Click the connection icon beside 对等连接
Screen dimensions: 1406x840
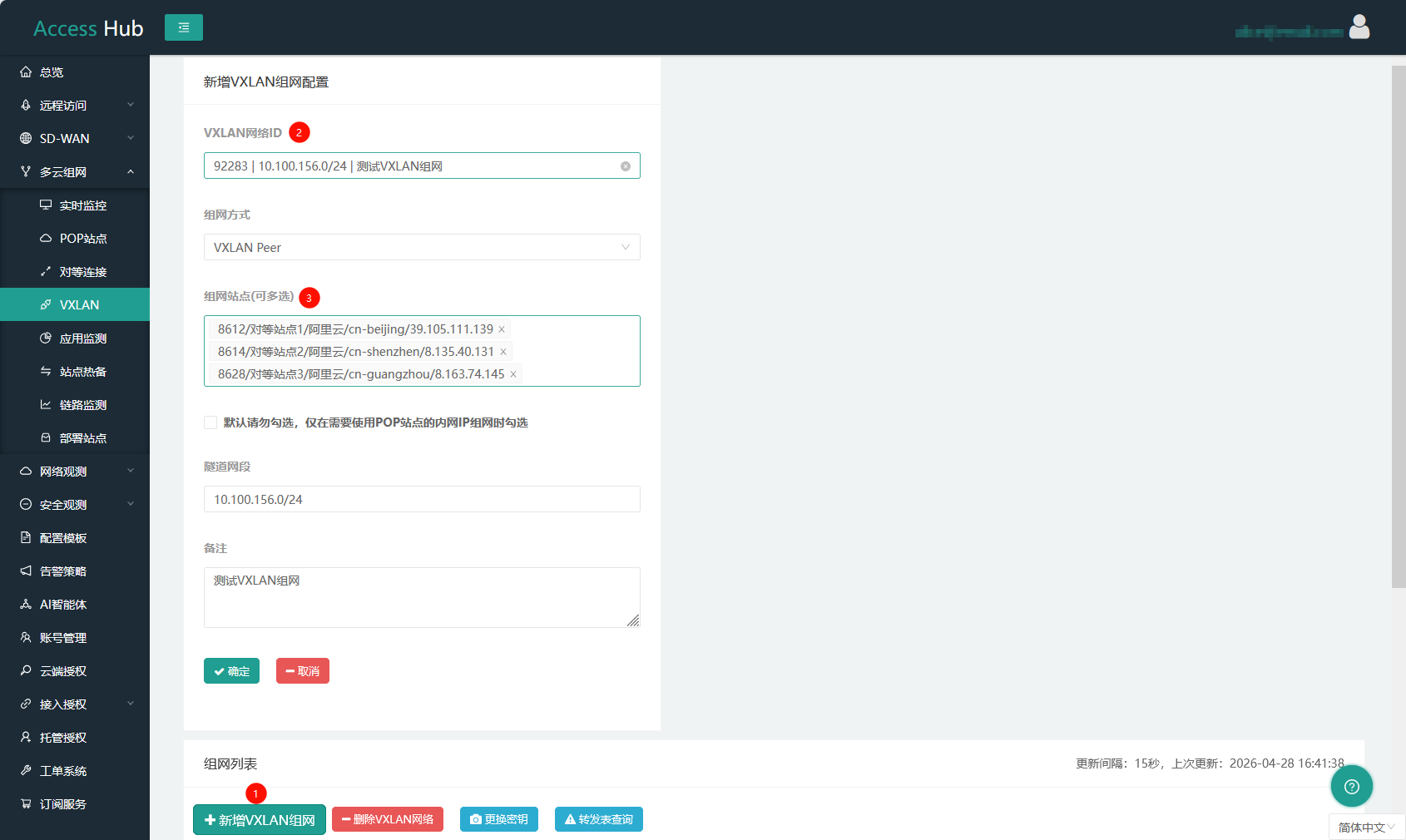[x=46, y=272]
